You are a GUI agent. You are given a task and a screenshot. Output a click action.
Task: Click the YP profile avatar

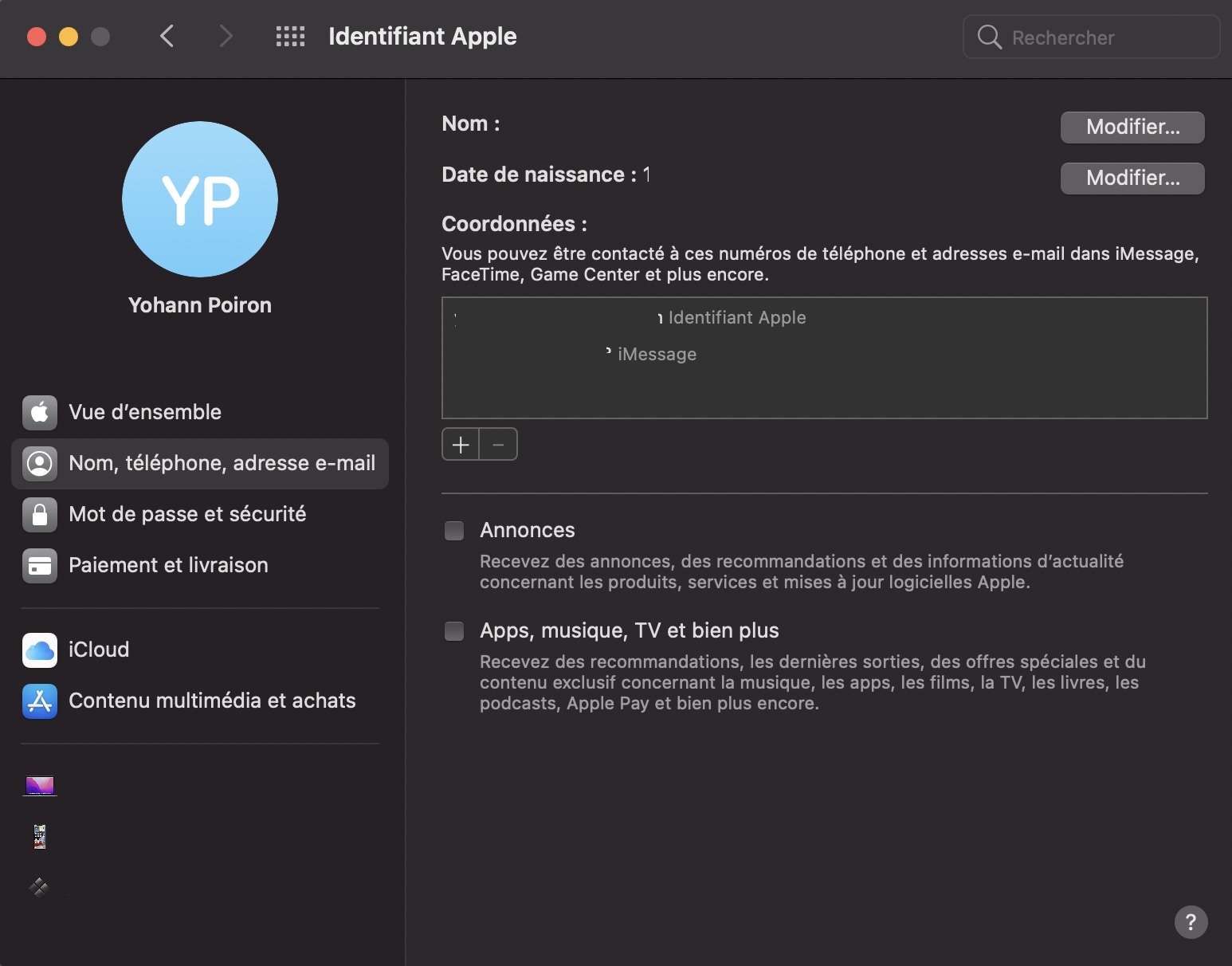[200, 199]
